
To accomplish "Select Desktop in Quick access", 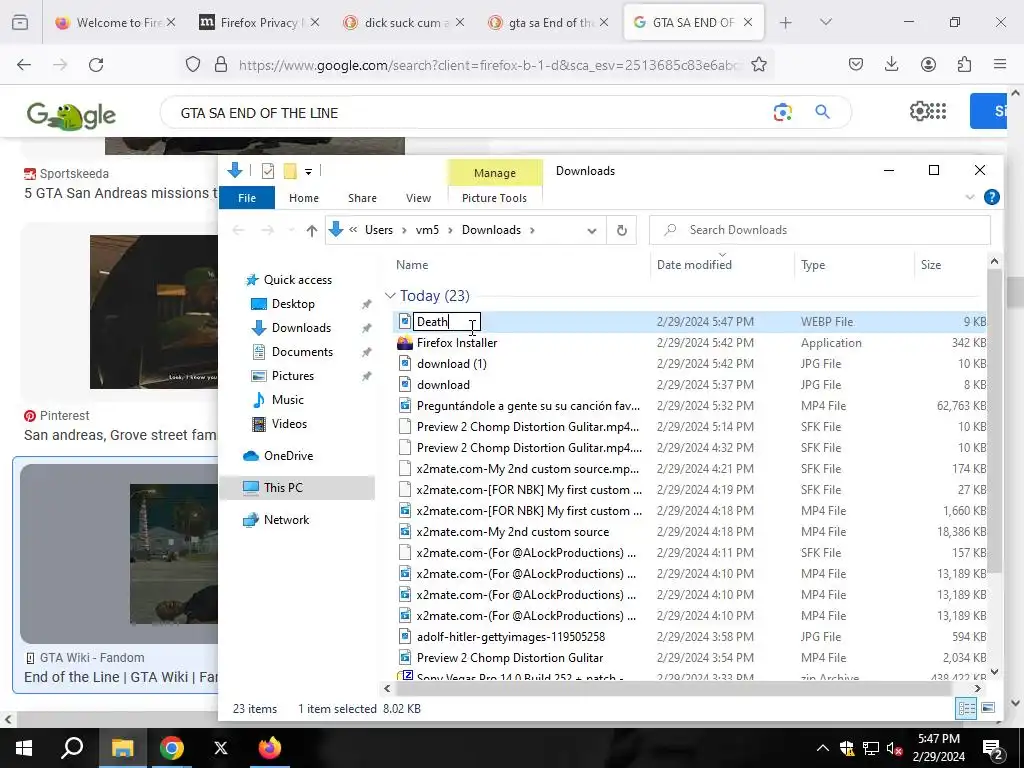I will tap(293, 304).
